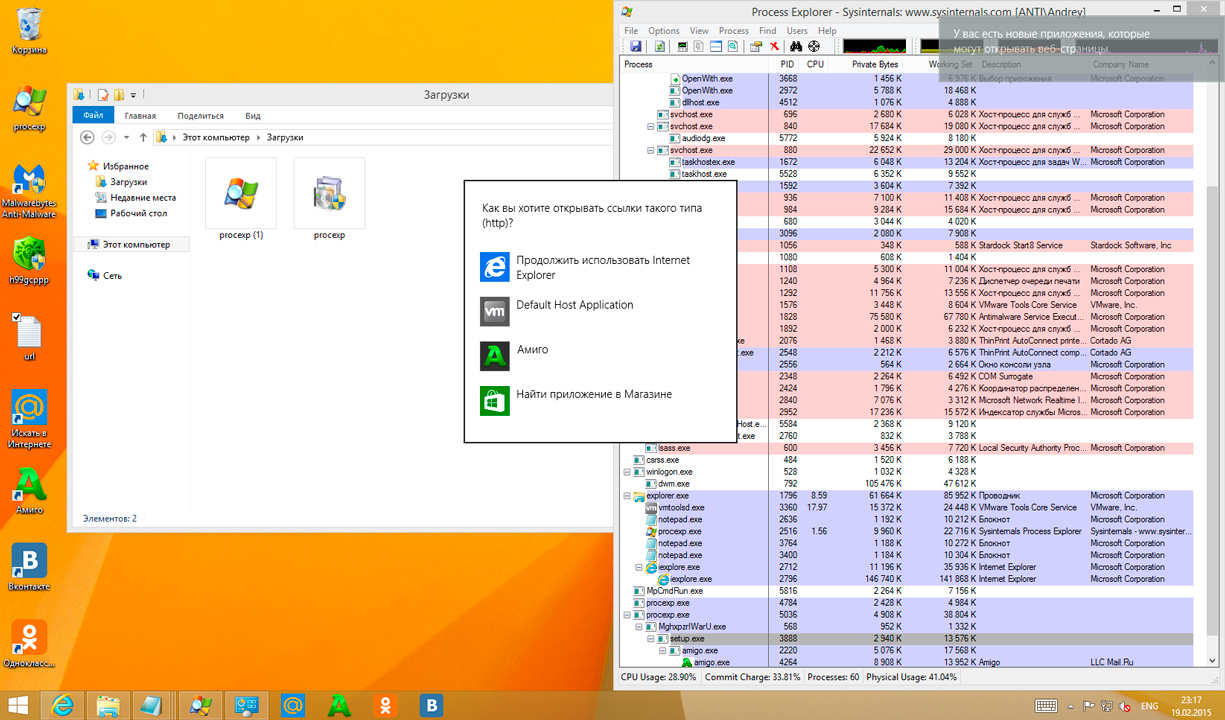1225x720 pixels.
Task: Select Найти приложение в Магазине option
Action: pos(593,395)
